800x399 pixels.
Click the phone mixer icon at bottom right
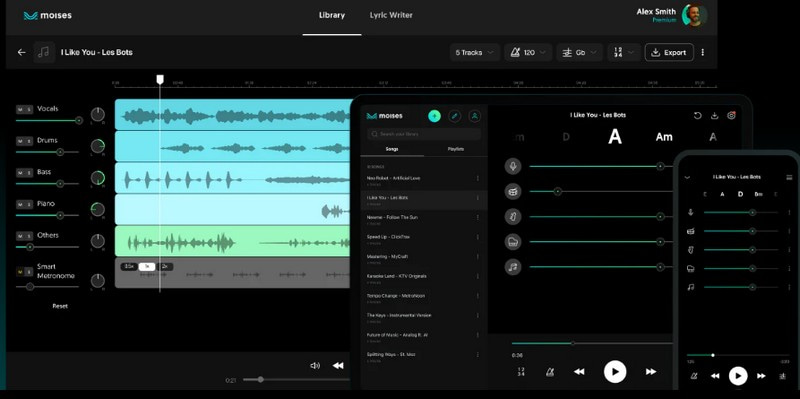coord(782,376)
